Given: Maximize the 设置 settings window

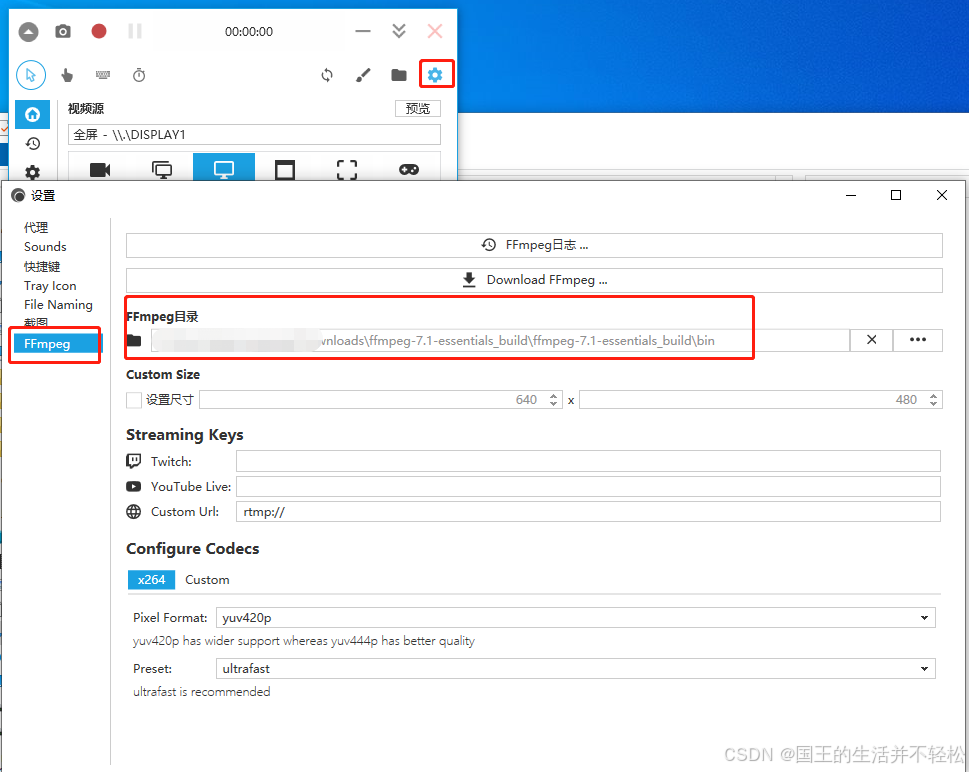Looking at the screenshot, I should [895, 195].
